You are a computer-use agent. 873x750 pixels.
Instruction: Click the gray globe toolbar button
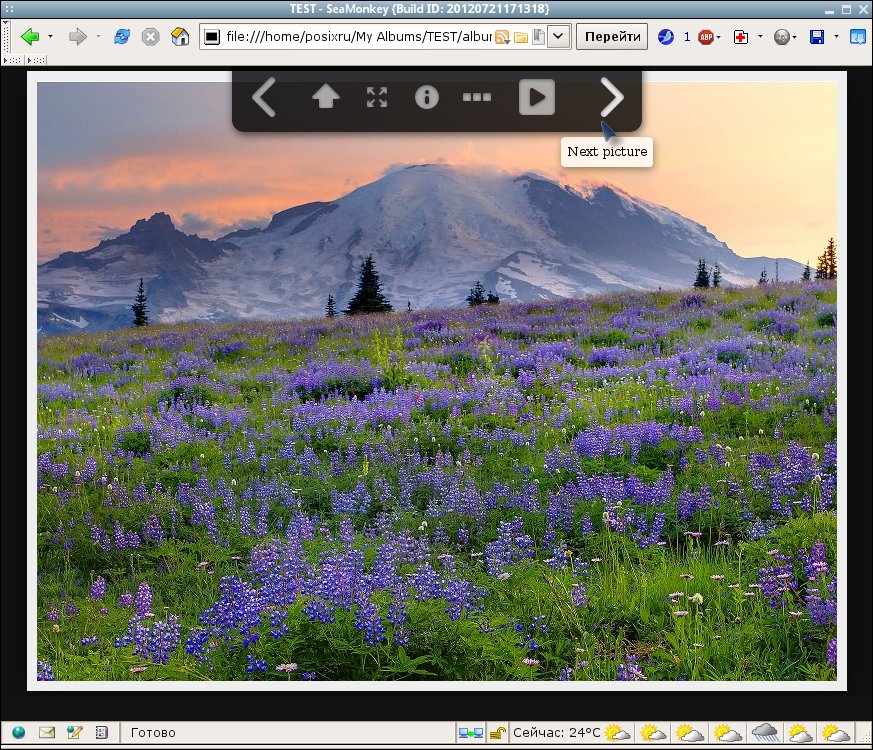click(782, 37)
